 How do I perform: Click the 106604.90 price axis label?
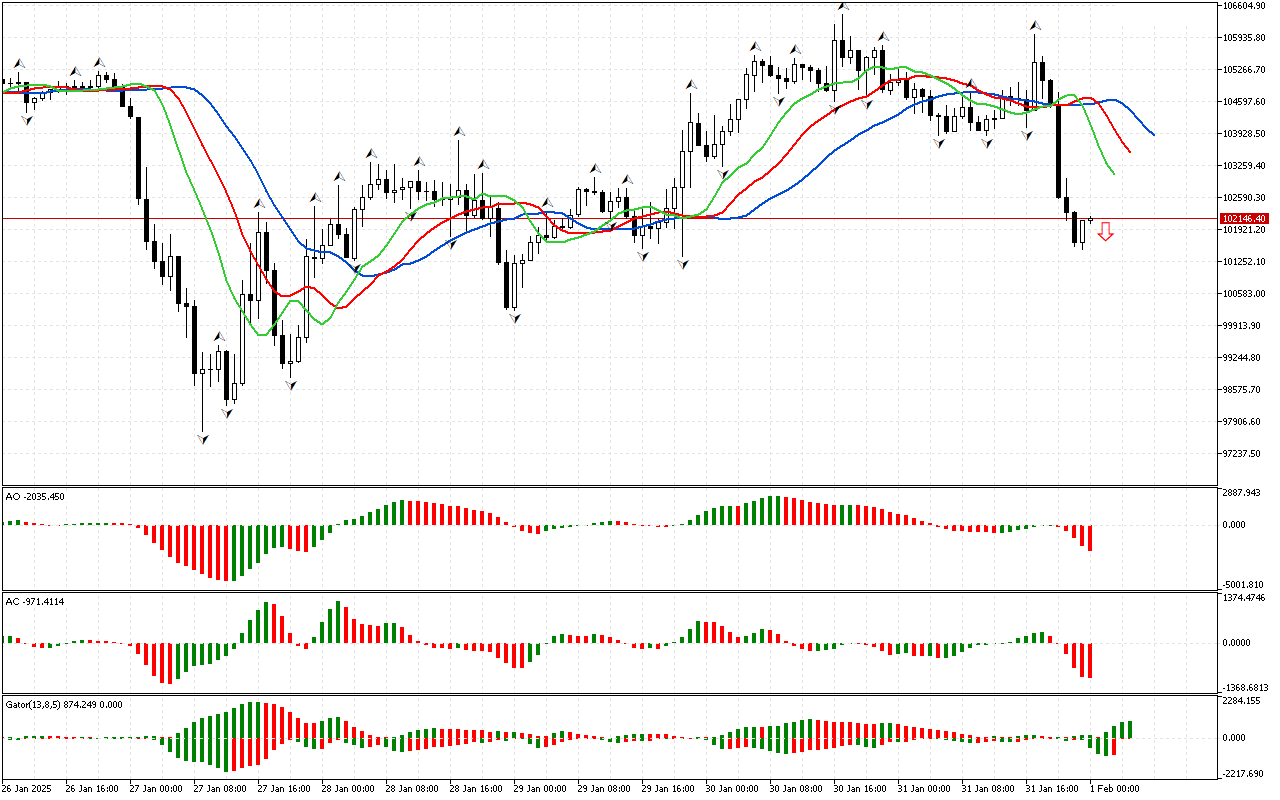click(1244, 6)
